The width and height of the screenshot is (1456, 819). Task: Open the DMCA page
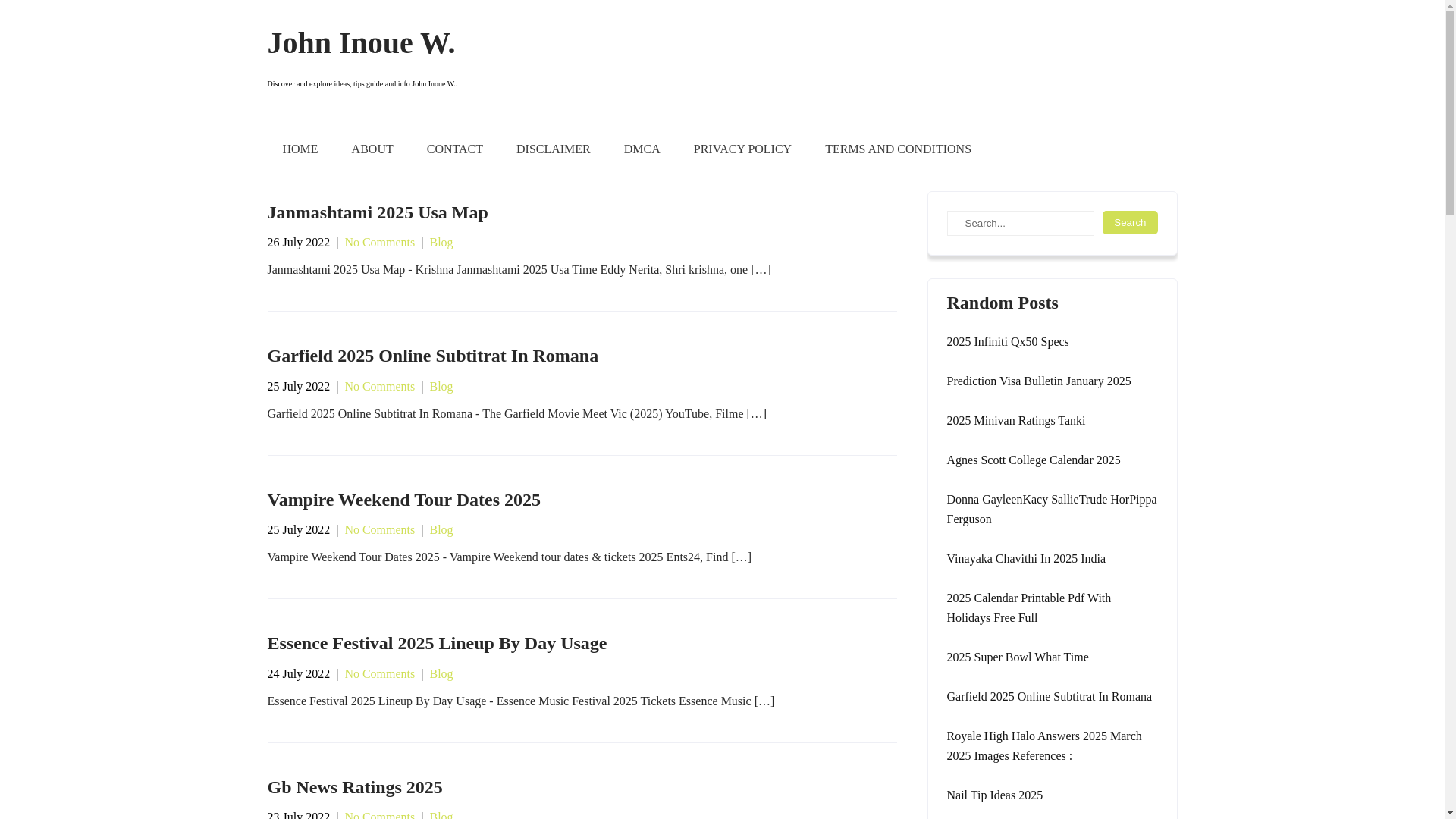[642, 149]
